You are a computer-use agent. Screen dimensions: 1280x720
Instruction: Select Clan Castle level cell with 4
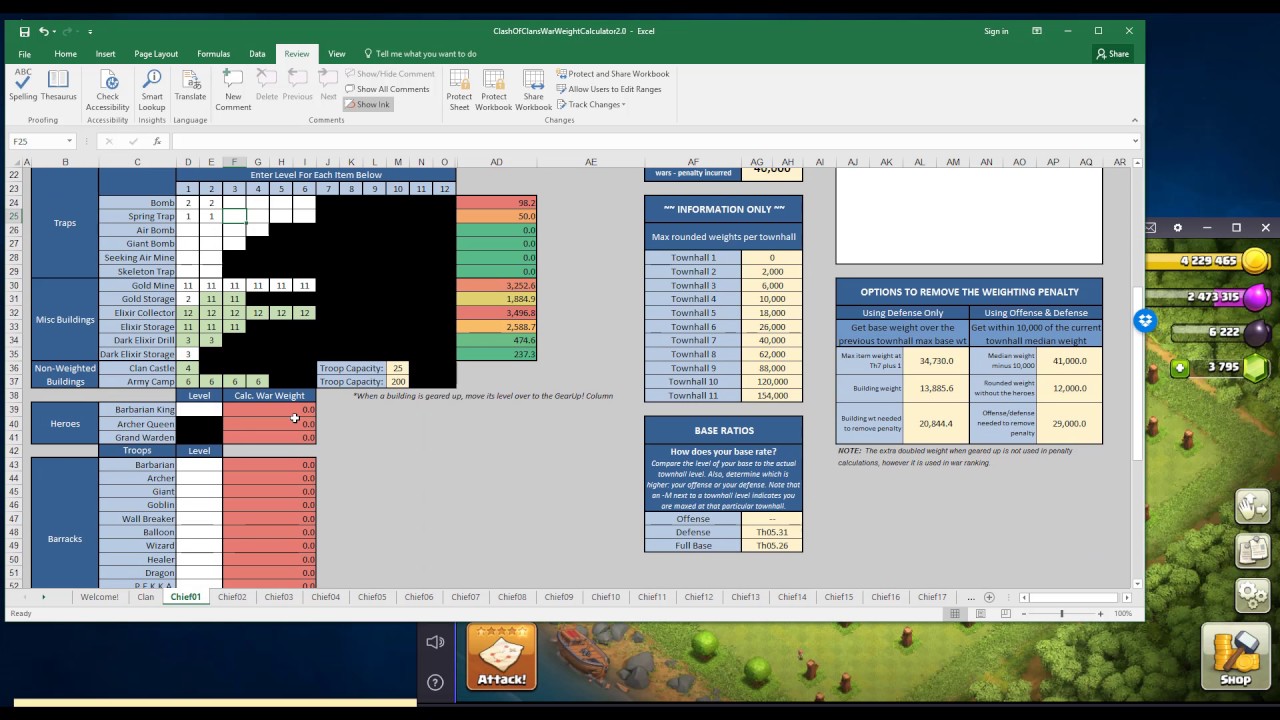(188, 368)
